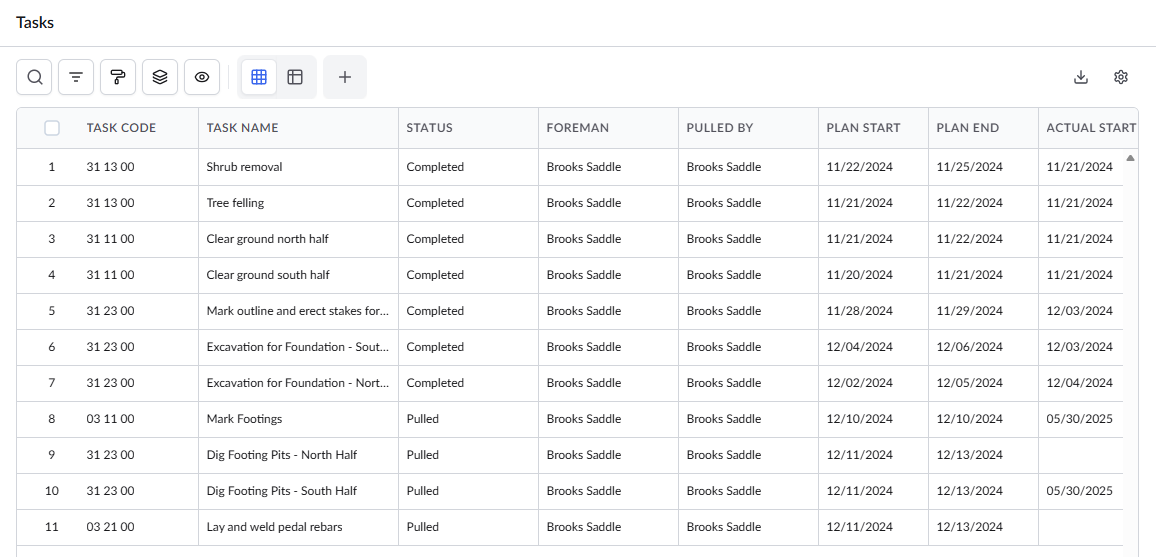The height and width of the screenshot is (557, 1156).
Task: Click actual start of Dig Footing Pits South
Action: tap(1079, 491)
